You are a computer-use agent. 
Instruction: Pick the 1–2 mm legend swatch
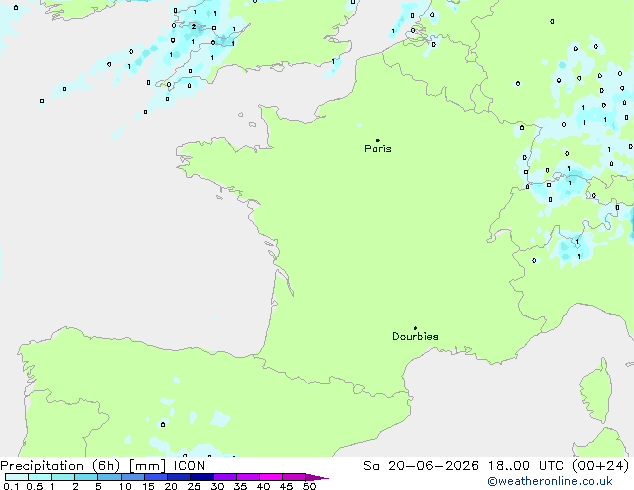pyautogui.click(x=63, y=477)
